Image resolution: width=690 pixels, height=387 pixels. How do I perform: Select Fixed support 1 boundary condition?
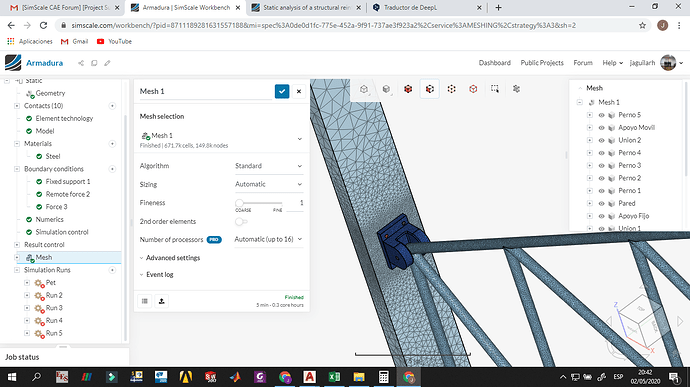(68, 181)
